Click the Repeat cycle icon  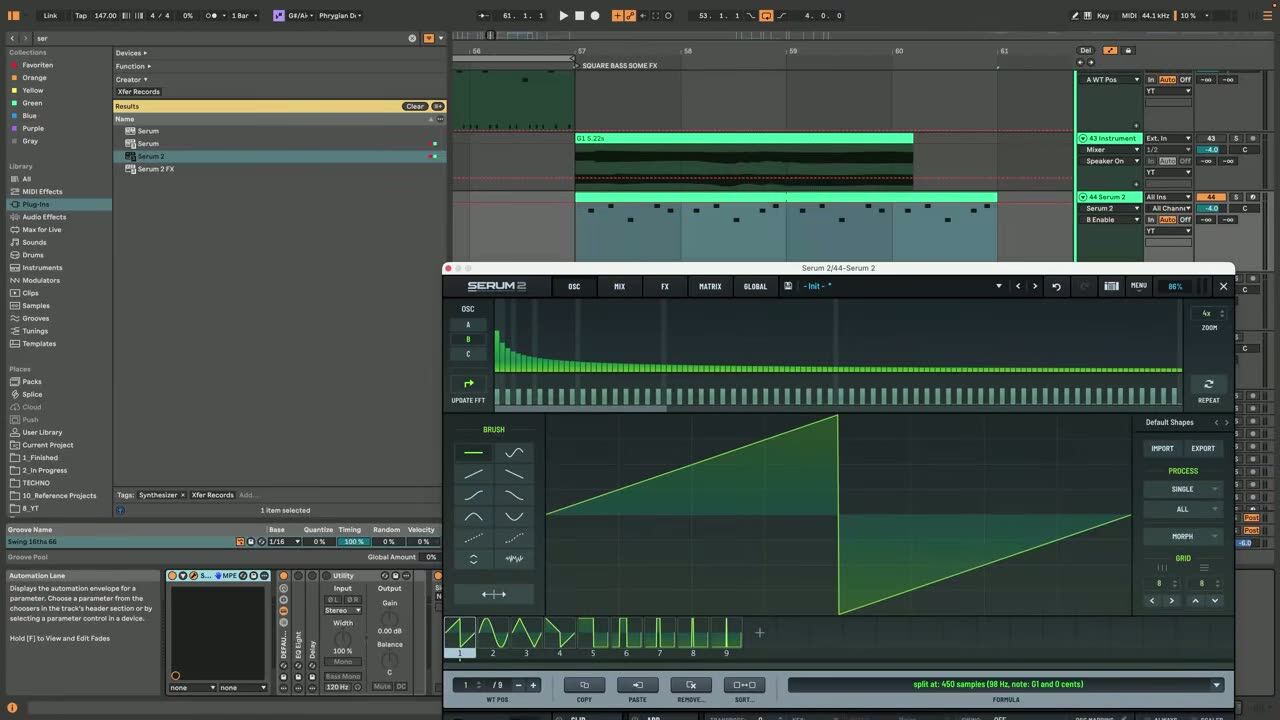pos(1208,384)
